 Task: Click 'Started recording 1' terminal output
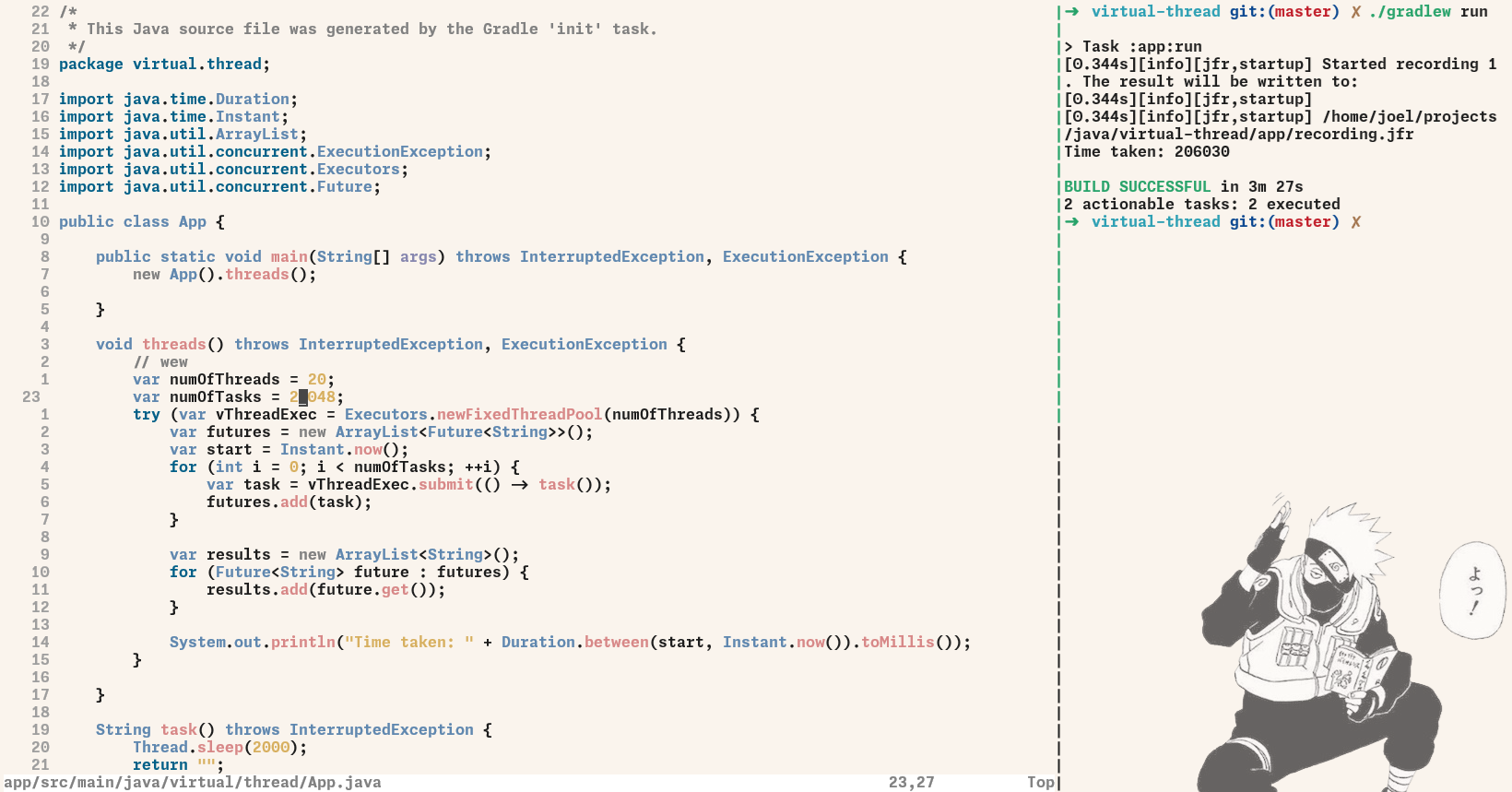pyautogui.click(x=1410, y=64)
